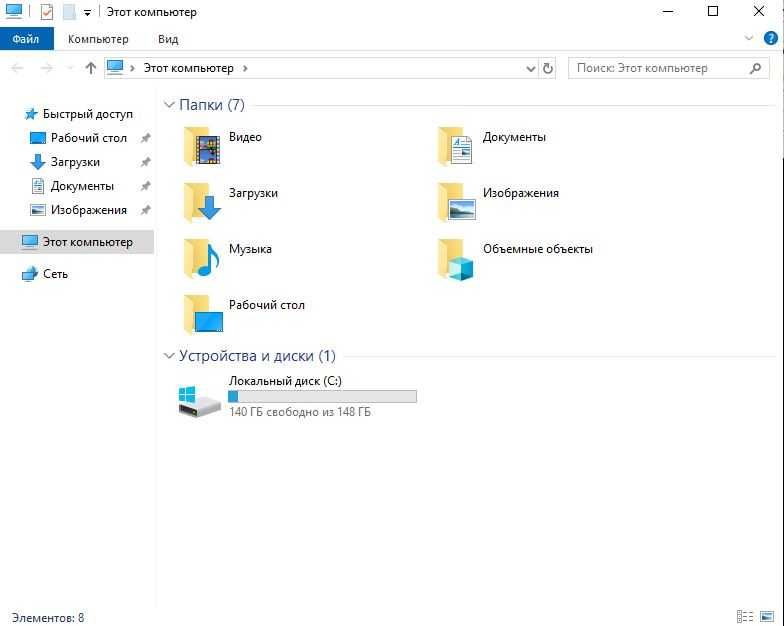This screenshot has width=784, height=626.
Task: Switch to large icons view in the status bar
Action: tap(767, 616)
